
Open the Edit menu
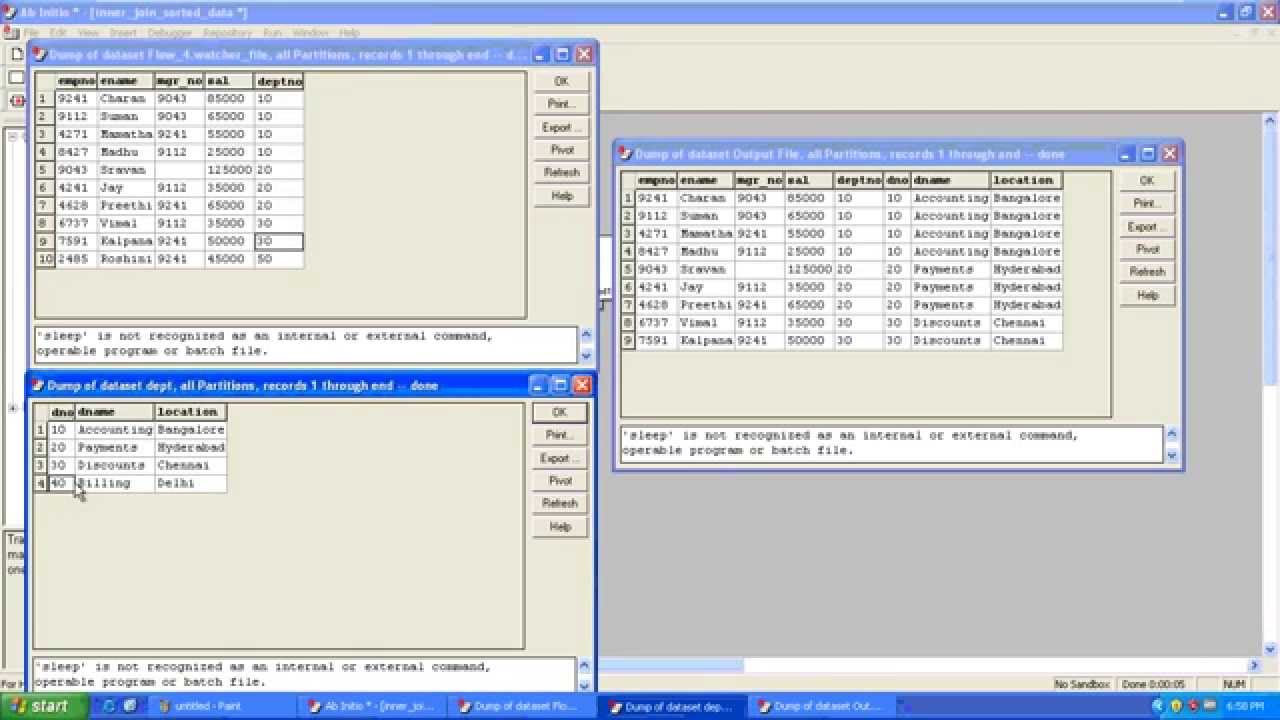(59, 33)
